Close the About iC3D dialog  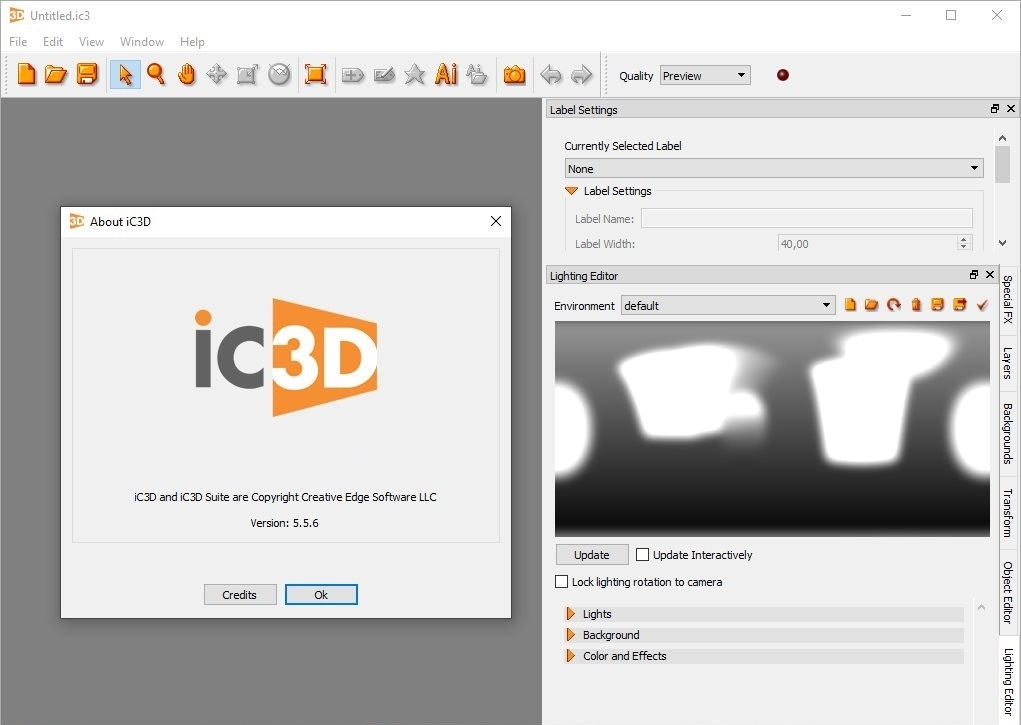(x=496, y=221)
